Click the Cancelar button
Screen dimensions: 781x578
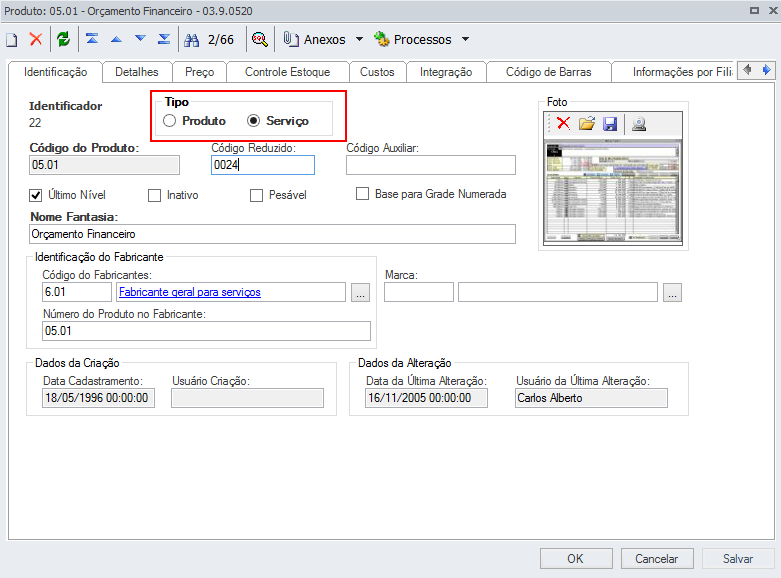coord(656,559)
